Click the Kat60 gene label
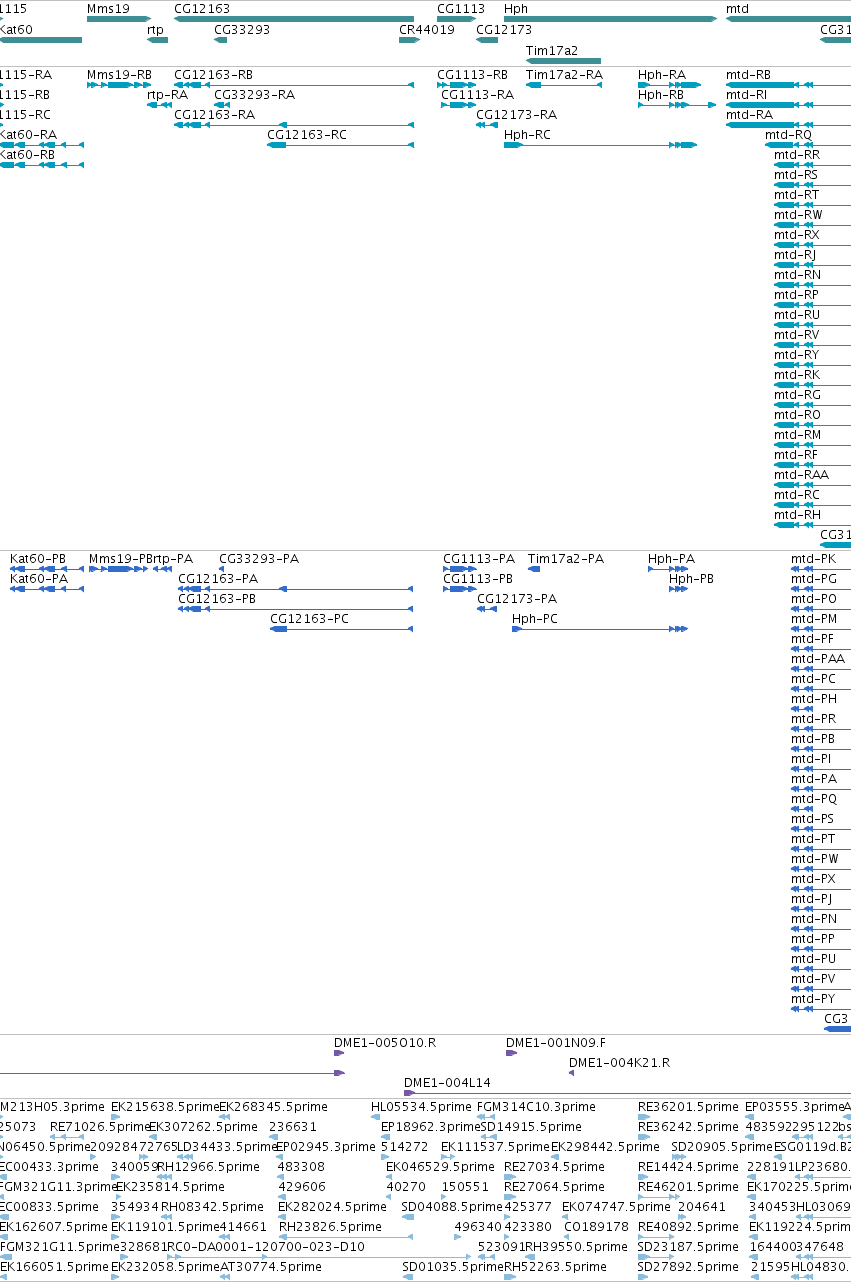 coord(16,30)
